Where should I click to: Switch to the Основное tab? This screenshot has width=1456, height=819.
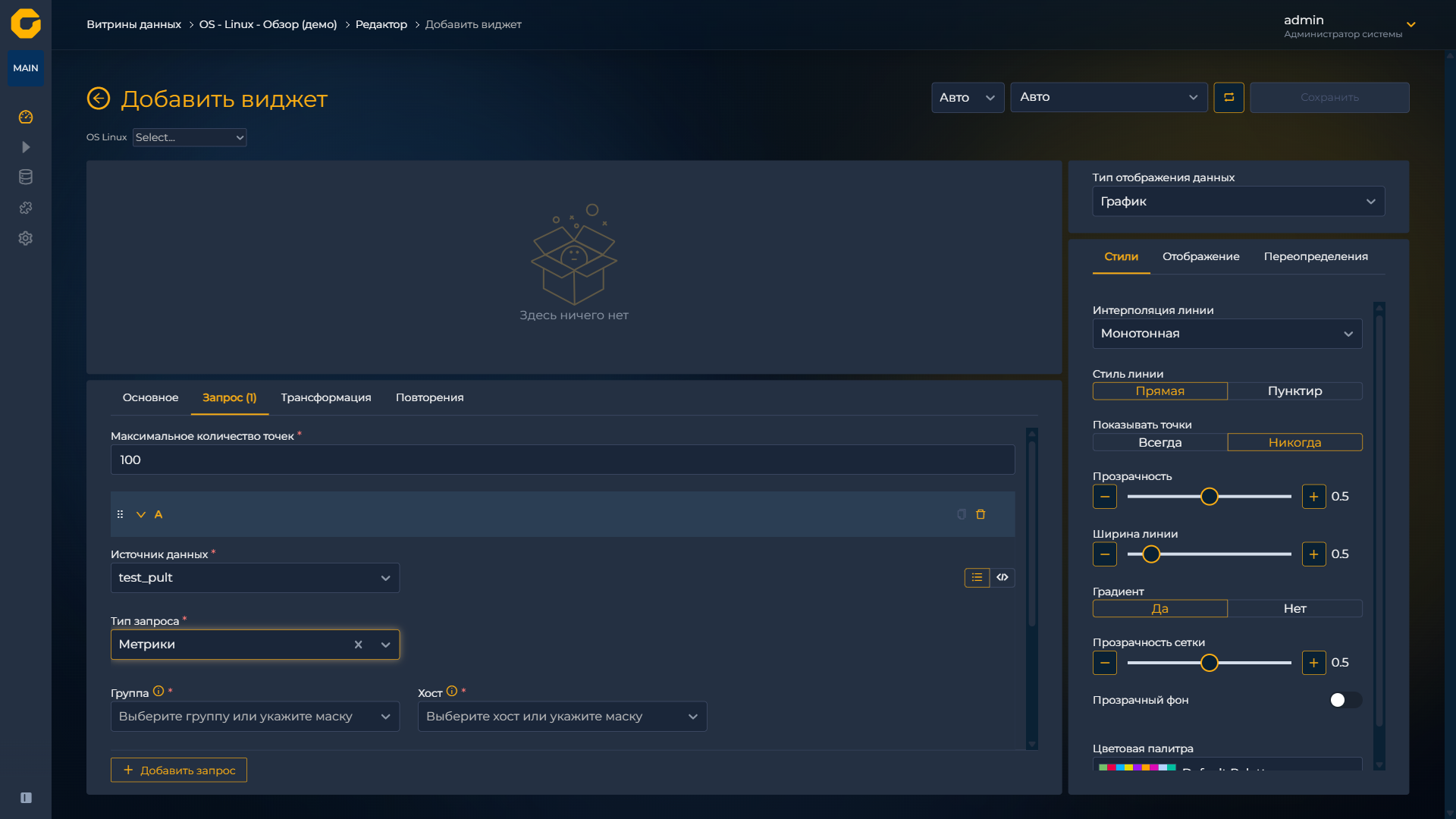[150, 397]
